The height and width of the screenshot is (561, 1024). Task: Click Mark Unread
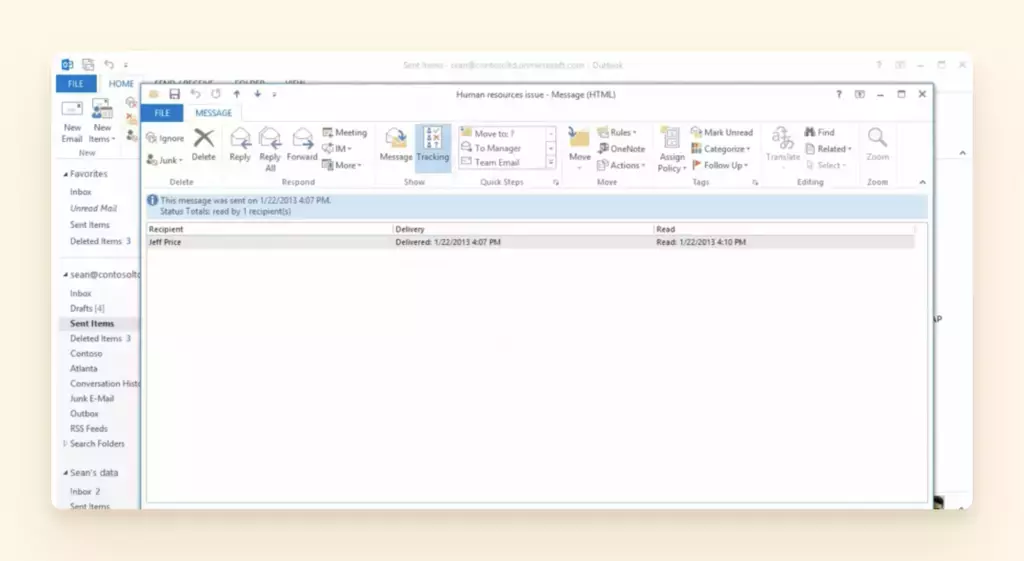(722, 132)
